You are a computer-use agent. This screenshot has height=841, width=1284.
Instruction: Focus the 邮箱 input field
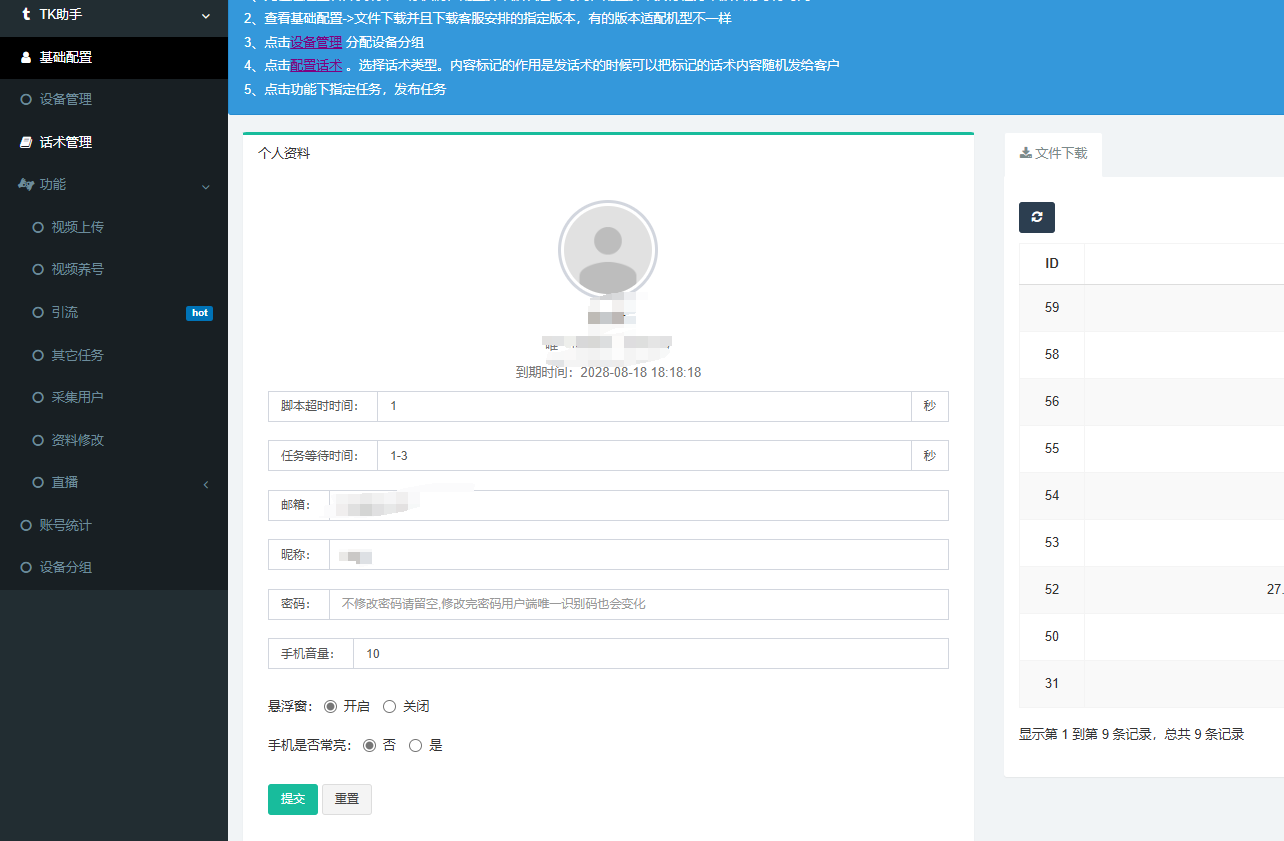[x=638, y=505]
